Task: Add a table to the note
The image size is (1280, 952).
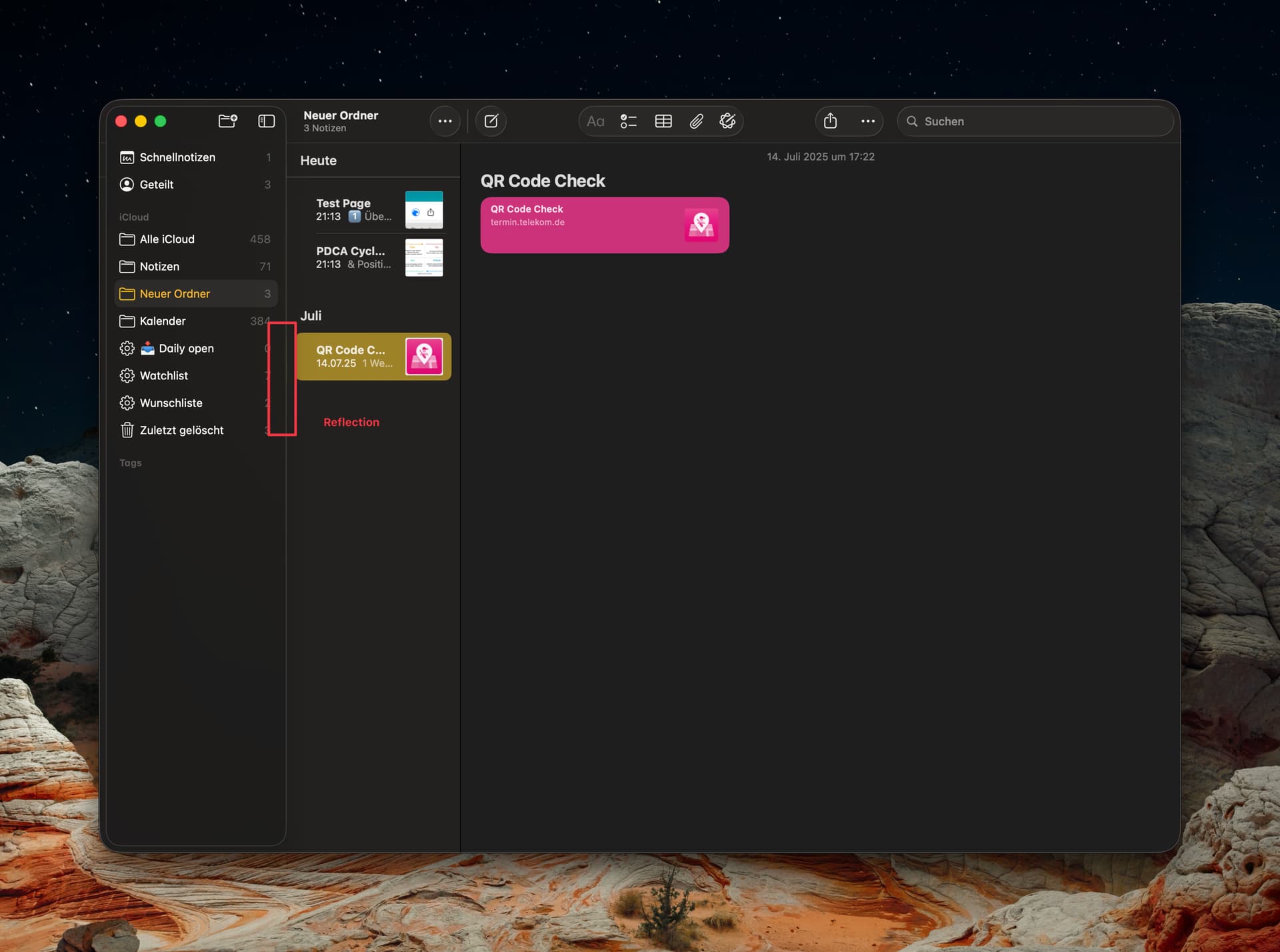Action: point(663,121)
